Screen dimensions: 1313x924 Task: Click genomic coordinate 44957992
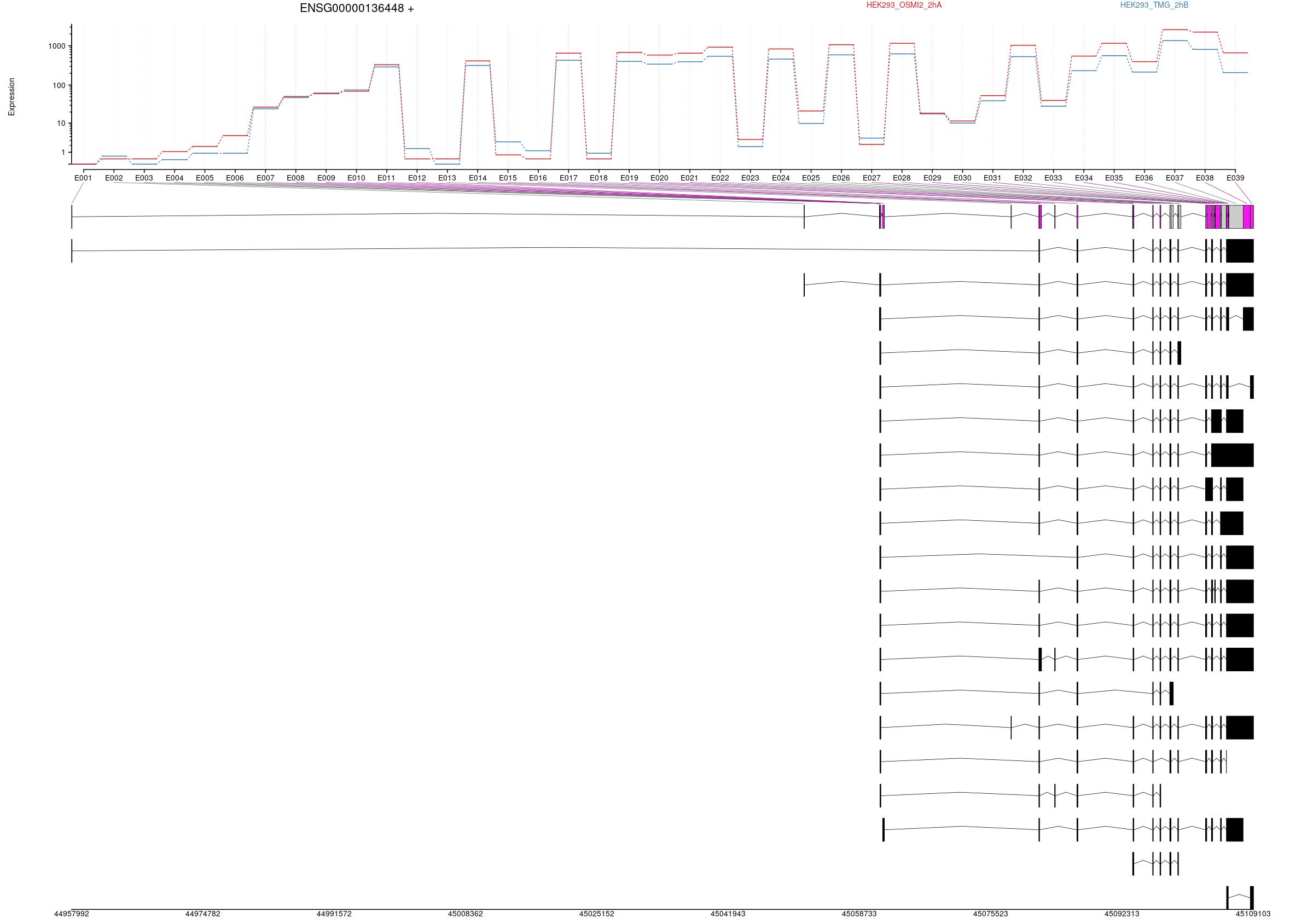72,914
